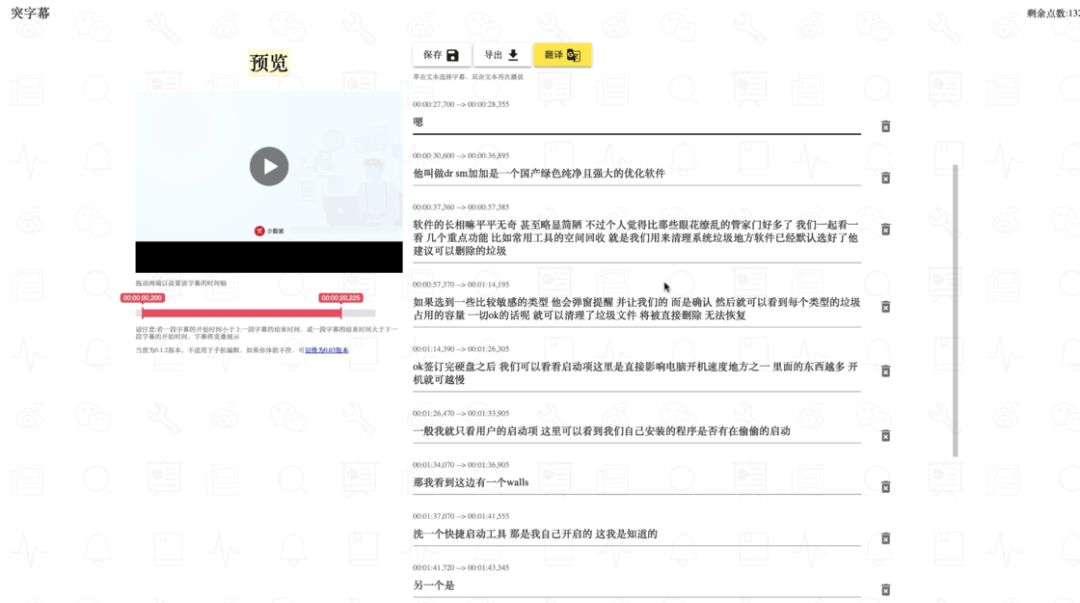1080x603 pixels.
Task: Edit subtitle starting '洗一个快捷启动工具'
Action: [x=636, y=534]
